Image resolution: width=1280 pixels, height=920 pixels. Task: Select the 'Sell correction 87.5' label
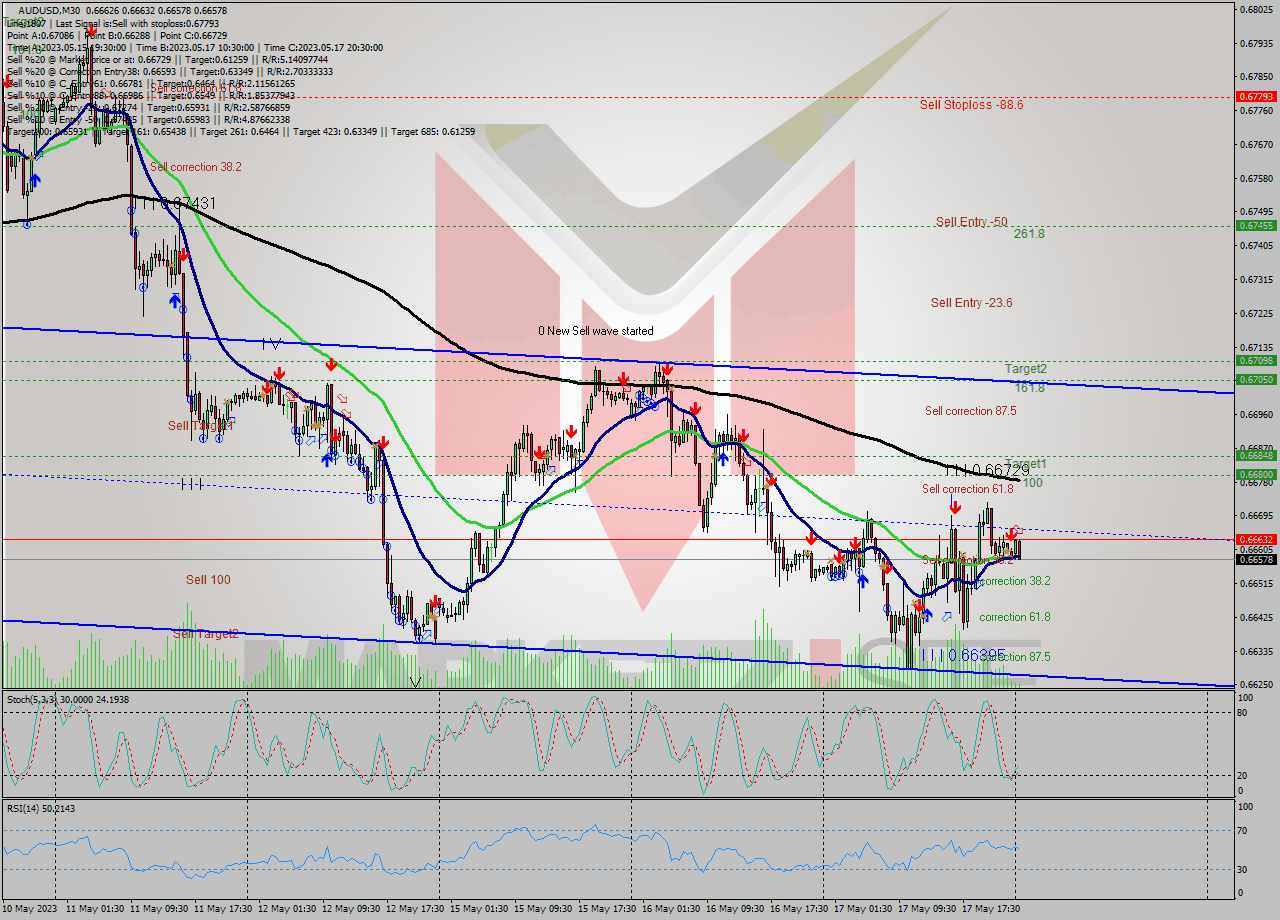[x=970, y=410]
